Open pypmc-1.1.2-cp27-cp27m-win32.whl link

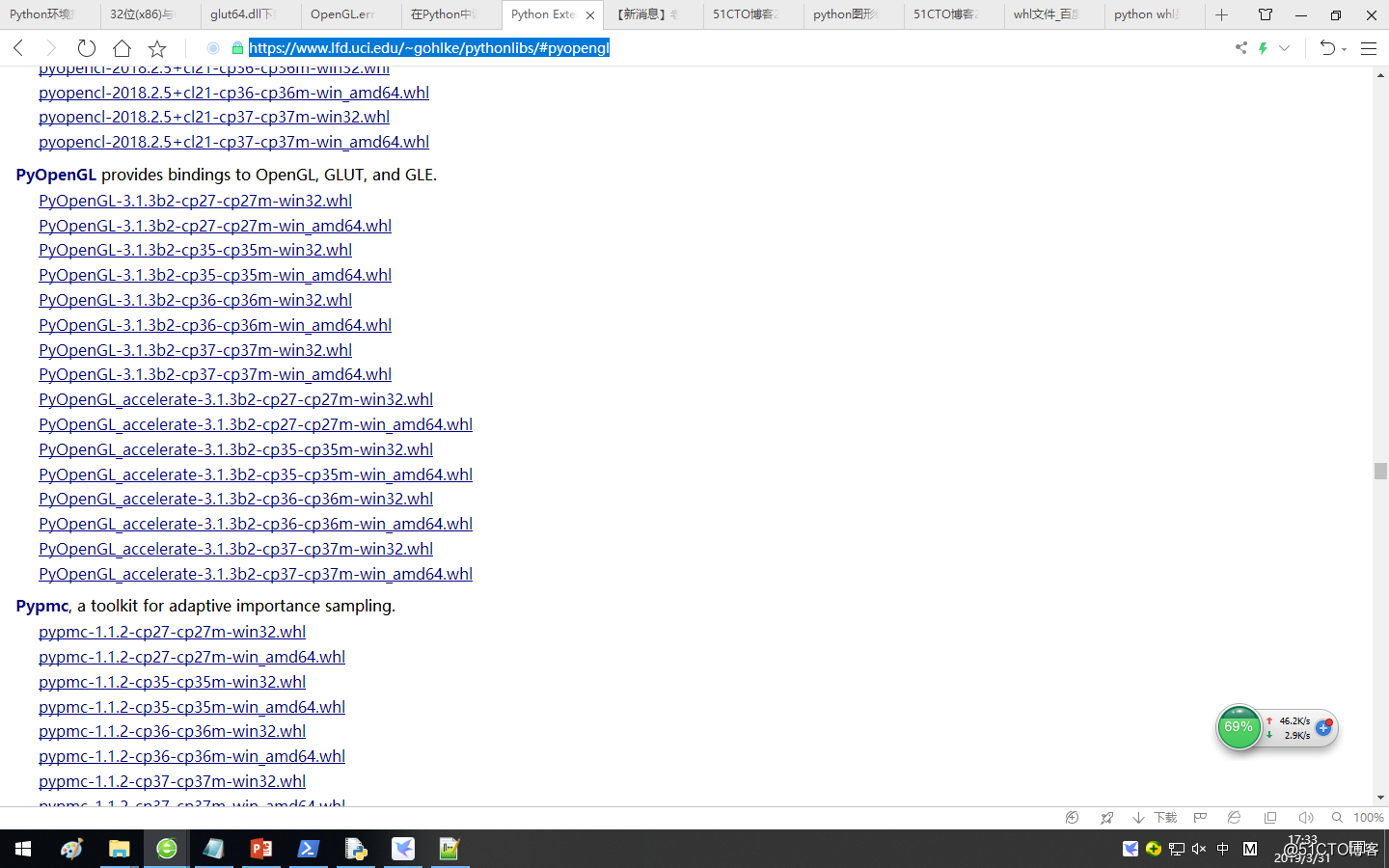coord(172,632)
